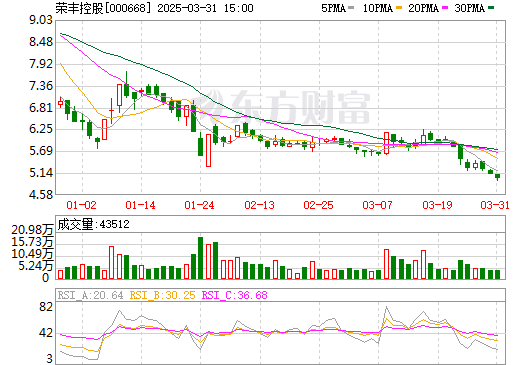Click the 03-31 date axis label
520x365 pixels.
point(495,205)
